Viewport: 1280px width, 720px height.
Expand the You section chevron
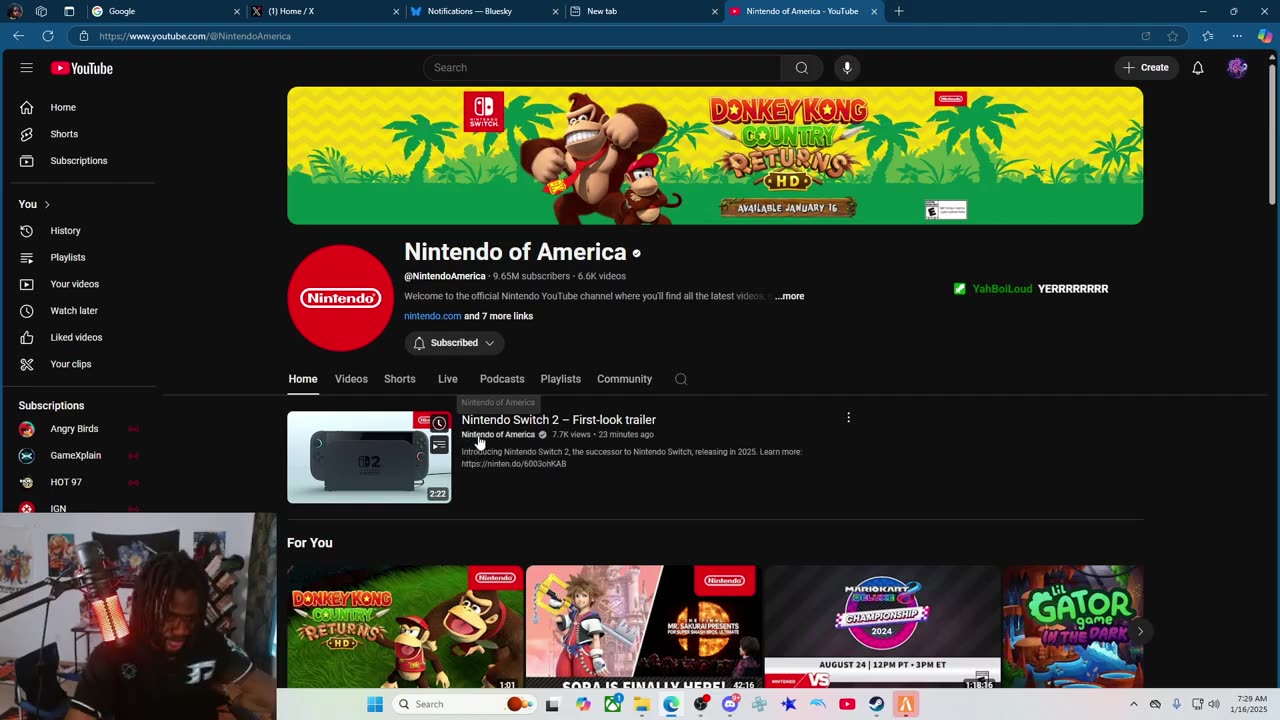pos(46,205)
